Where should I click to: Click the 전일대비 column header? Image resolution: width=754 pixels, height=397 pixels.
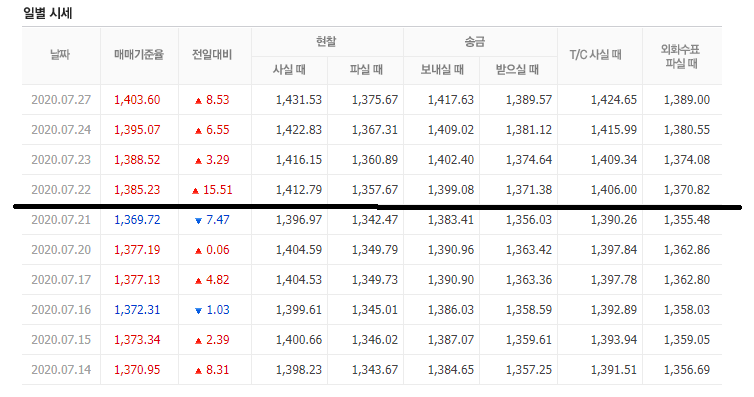tap(212, 55)
